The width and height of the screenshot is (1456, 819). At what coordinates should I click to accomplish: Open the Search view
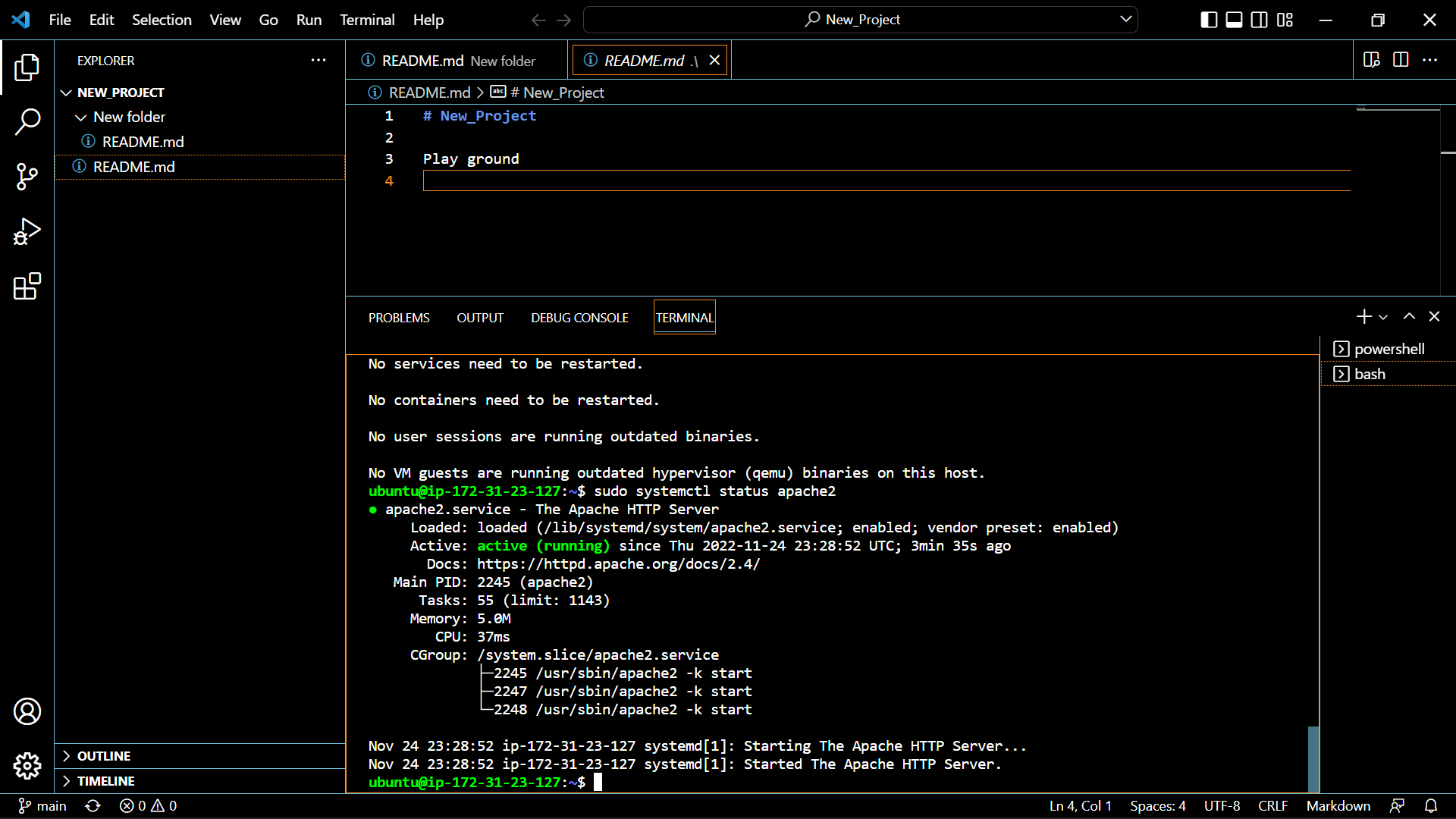(x=27, y=121)
